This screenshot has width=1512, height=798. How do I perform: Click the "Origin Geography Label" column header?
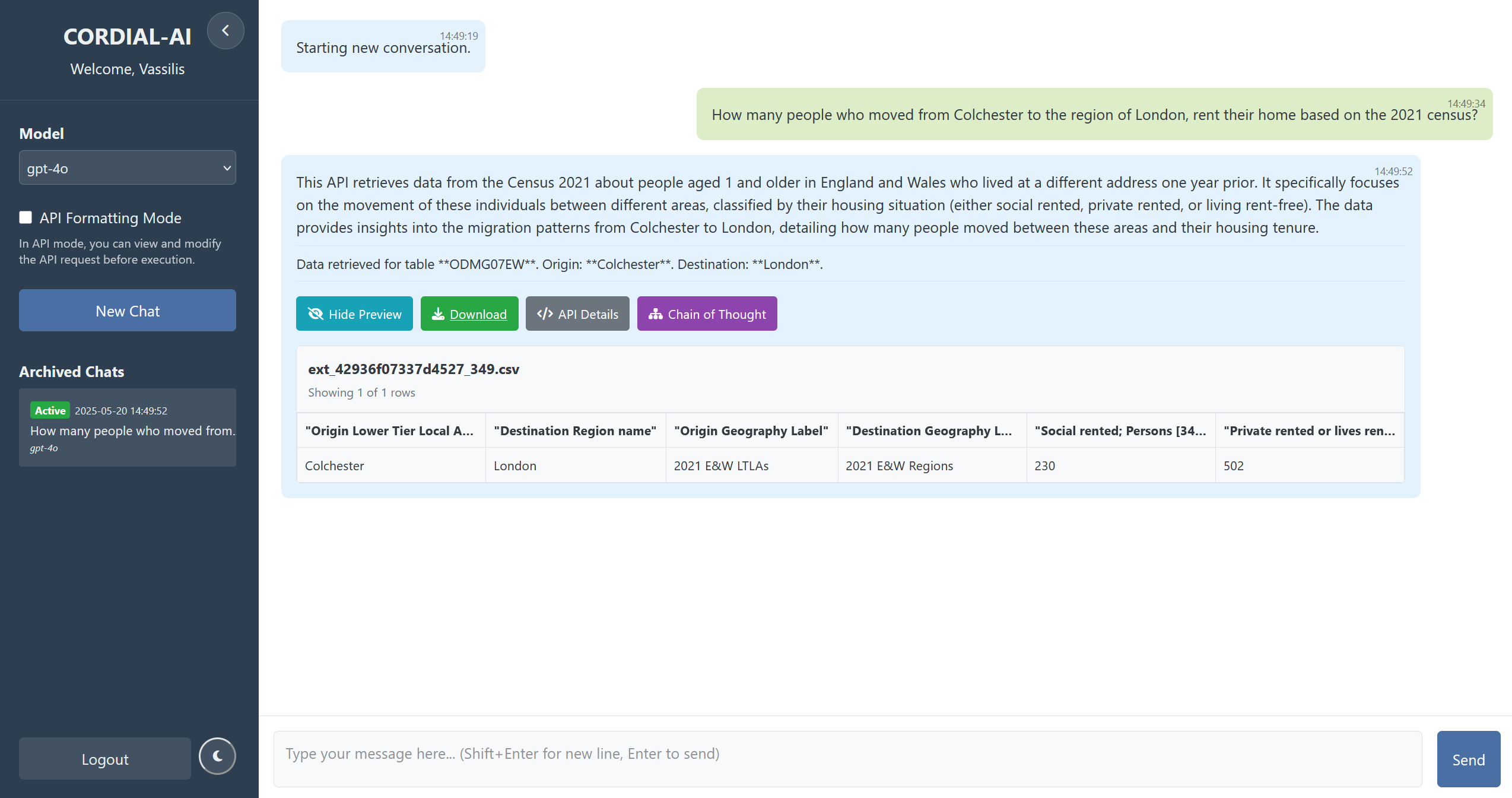(751, 430)
